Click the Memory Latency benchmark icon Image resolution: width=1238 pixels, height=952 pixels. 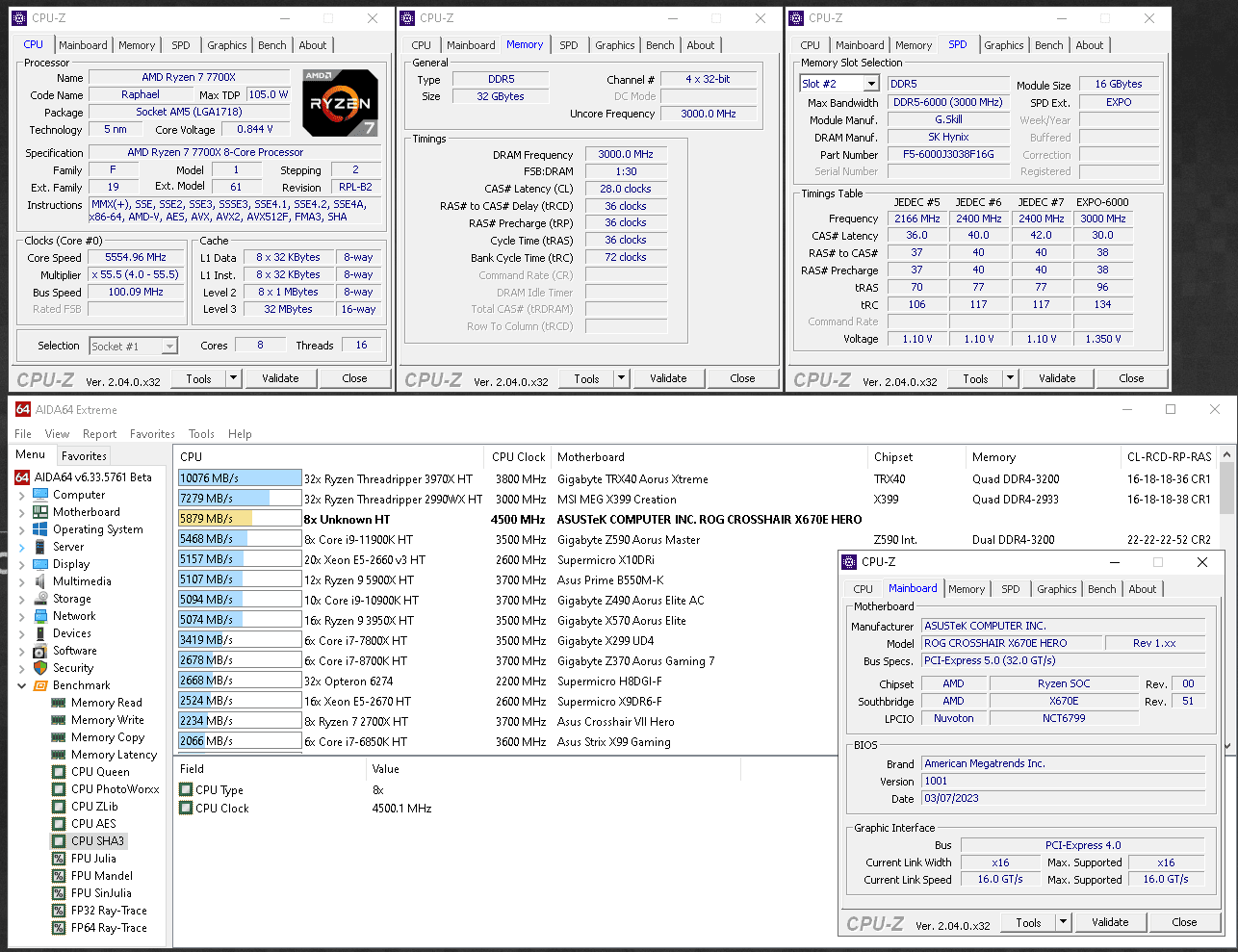[59, 755]
